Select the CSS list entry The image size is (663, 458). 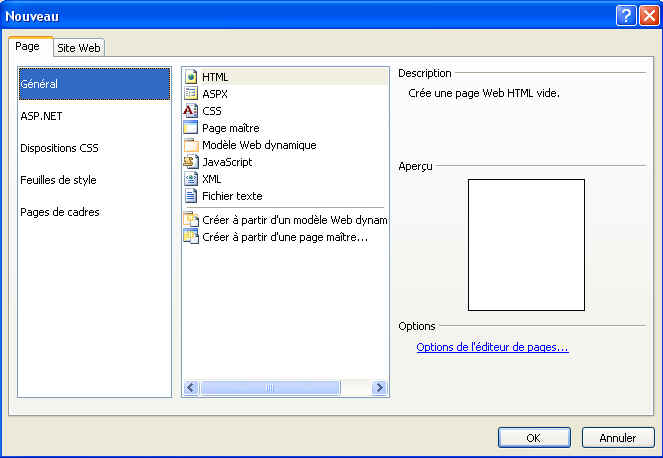click(x=285, y=110)
